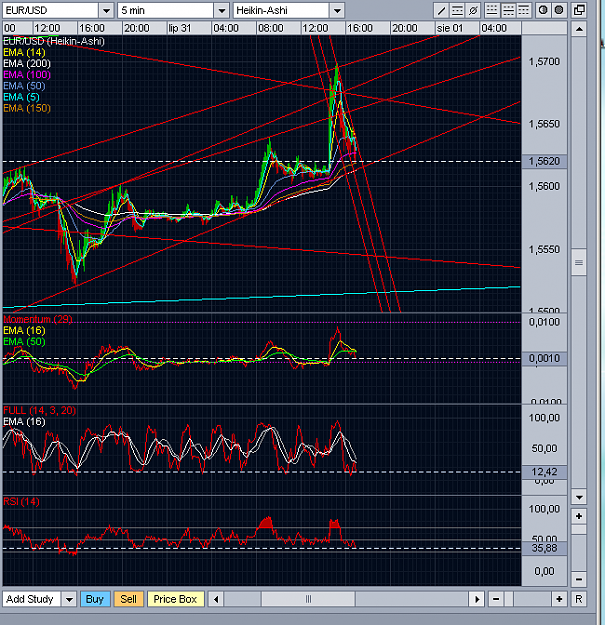Click the green EMA (50) momentum label
Image resolution: width=605 pixels, height=625 pixels.
coord(24,342)
